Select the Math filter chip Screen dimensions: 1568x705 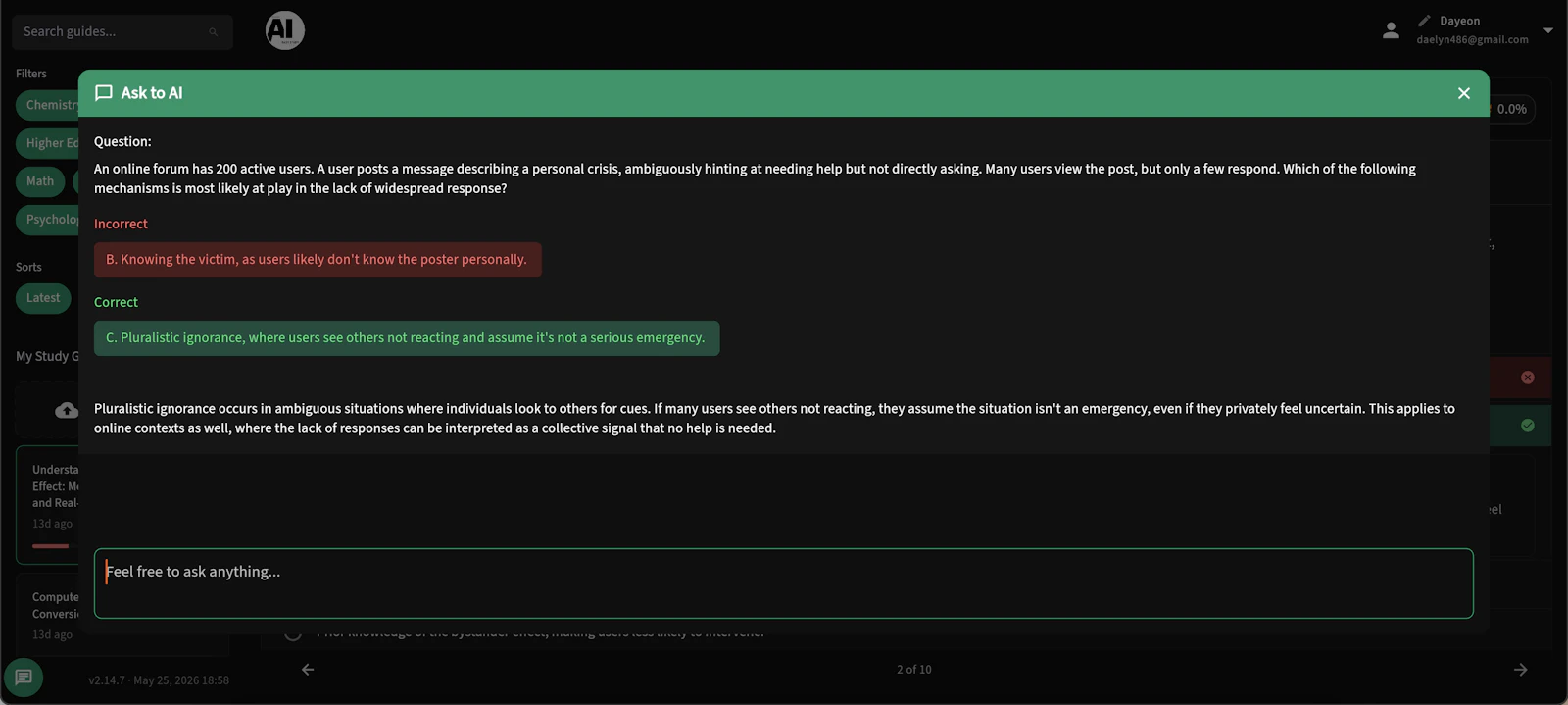(x=40, y=181)
